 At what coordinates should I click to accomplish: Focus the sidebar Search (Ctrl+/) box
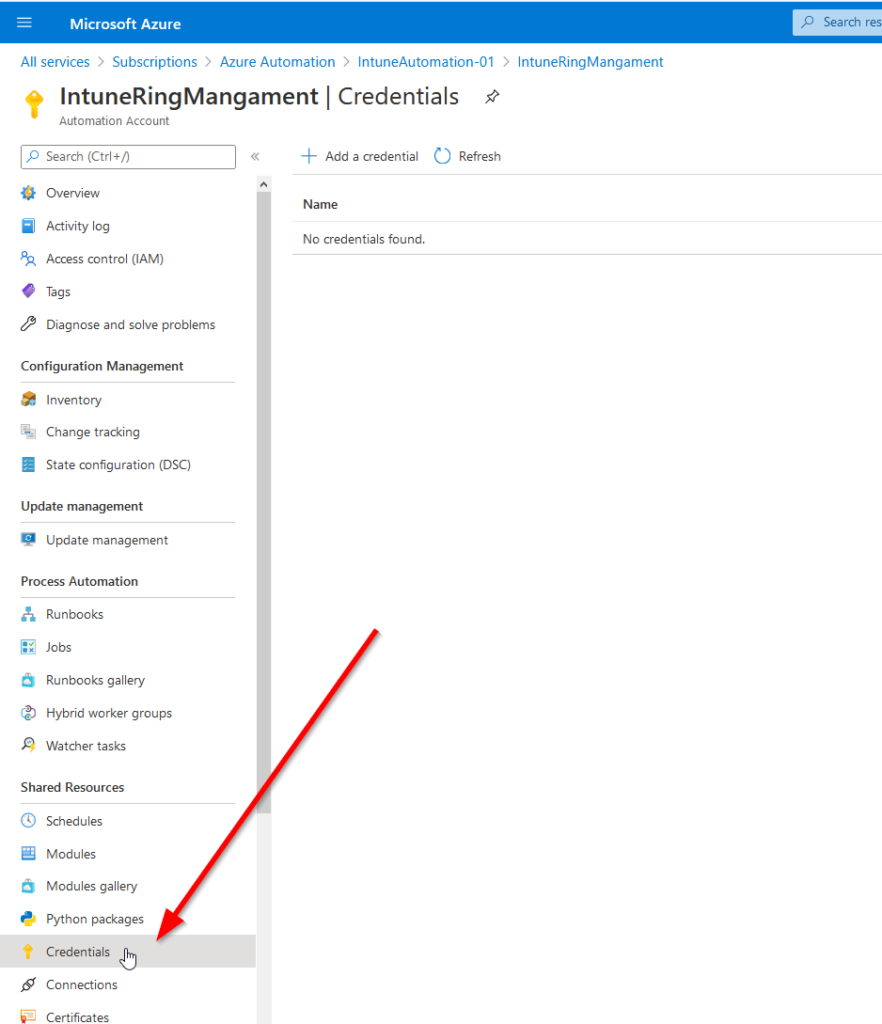pyautogui.click(x=128, y=157)
